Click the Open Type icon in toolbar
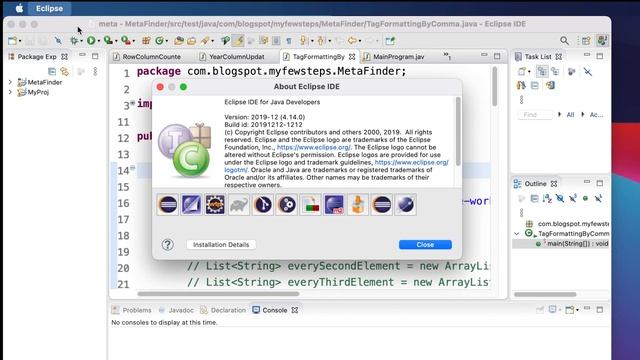 click(x=178, y=41)
